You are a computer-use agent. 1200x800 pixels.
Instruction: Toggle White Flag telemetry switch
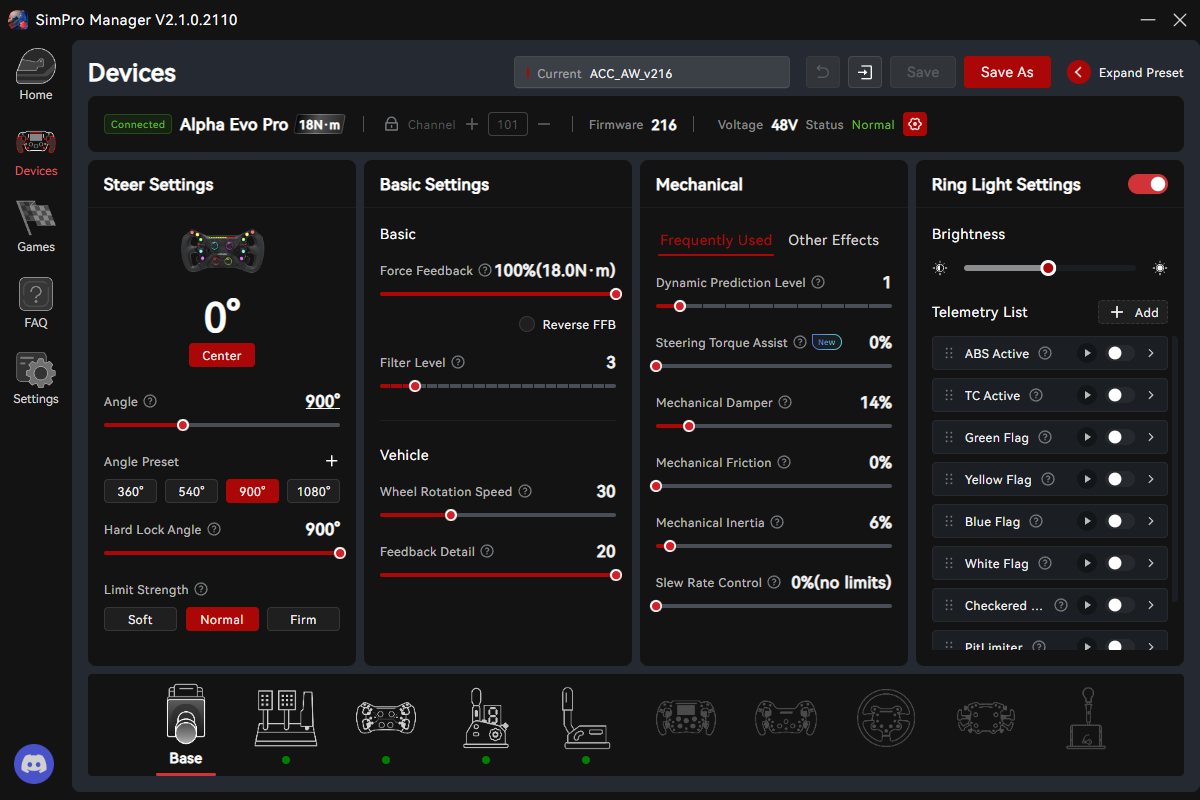(x=1120, y=563)
